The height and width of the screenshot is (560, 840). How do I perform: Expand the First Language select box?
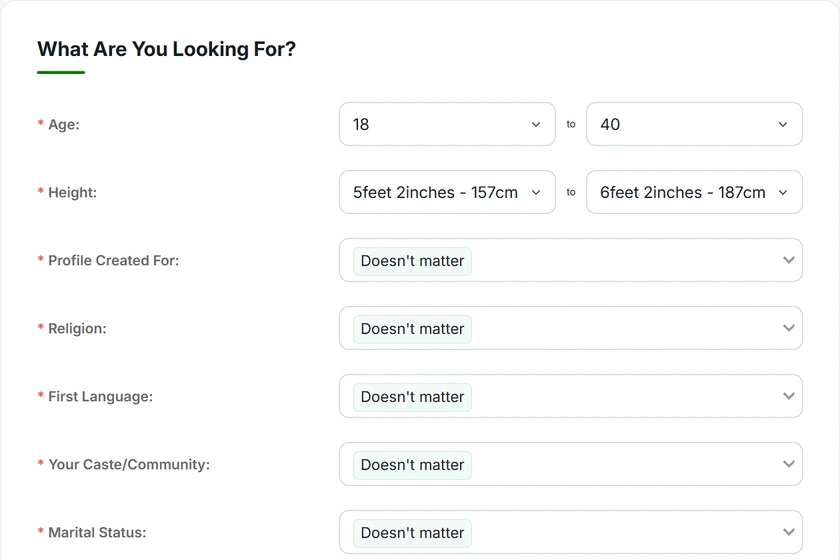tap(571, 397)
